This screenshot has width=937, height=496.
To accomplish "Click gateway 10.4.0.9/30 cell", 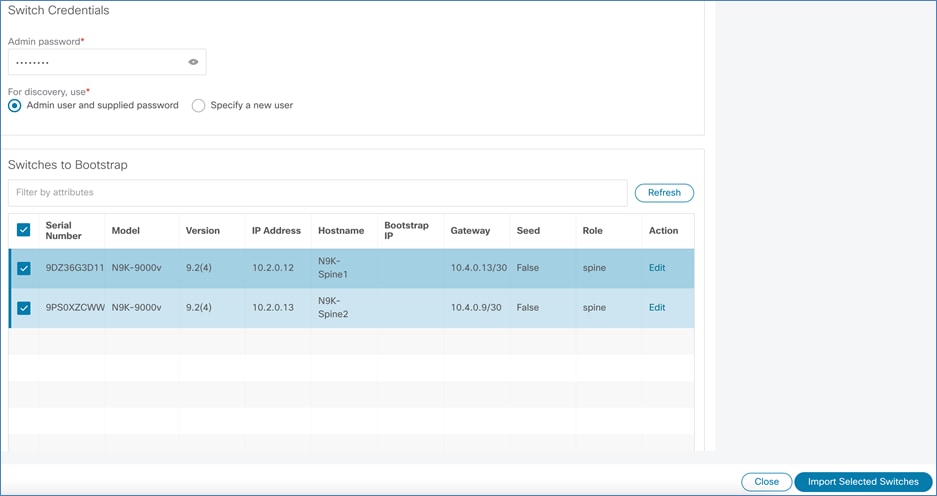I will (x=476, y=307).
